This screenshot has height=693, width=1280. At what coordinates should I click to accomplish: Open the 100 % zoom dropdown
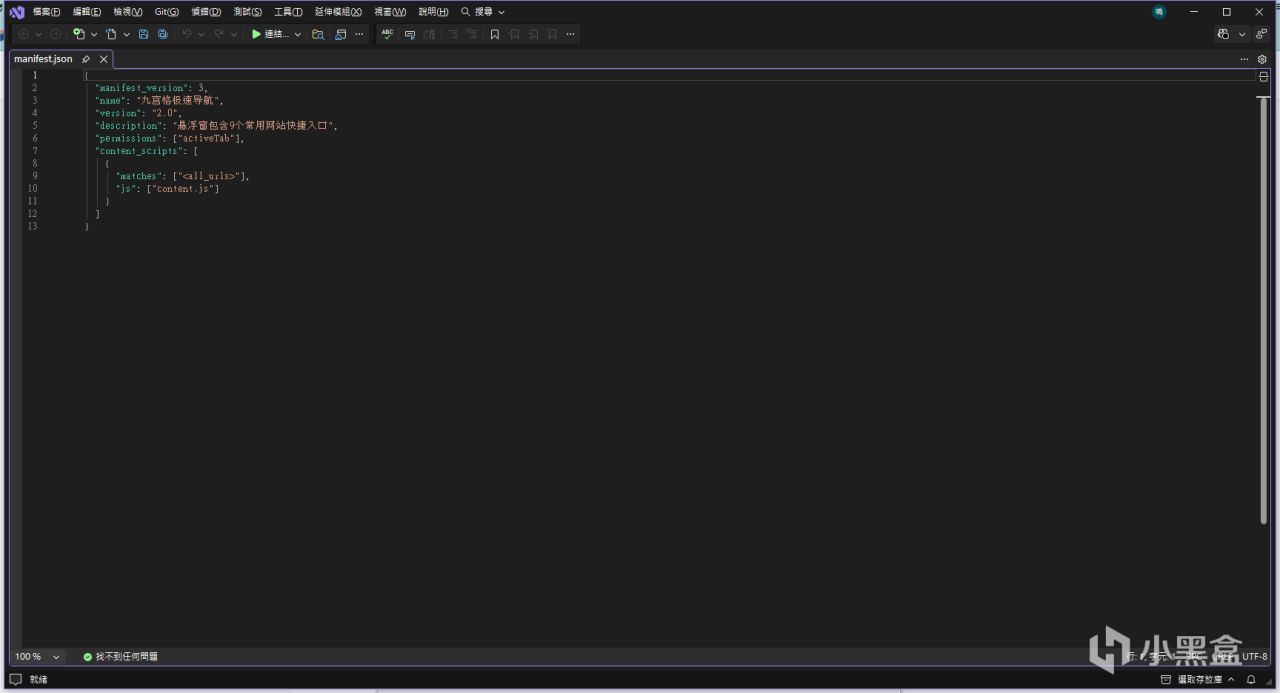[38, 657]
